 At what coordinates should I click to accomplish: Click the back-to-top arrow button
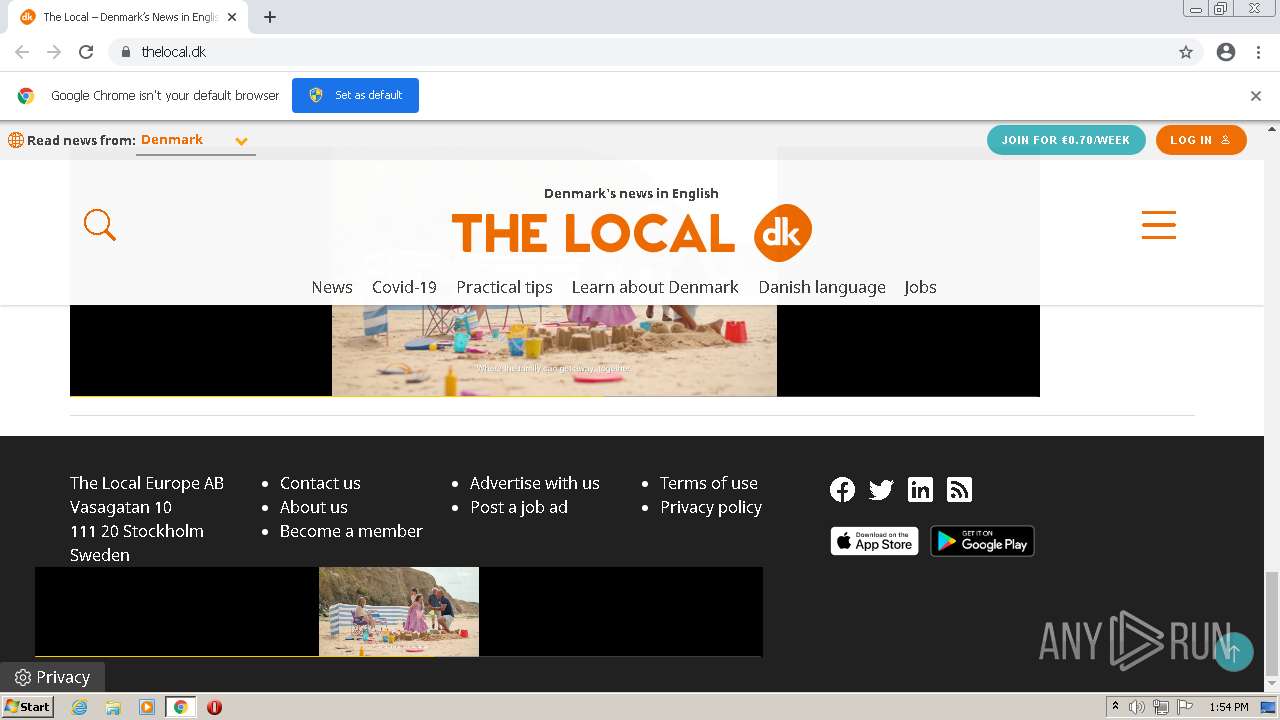click(1233, 652)
